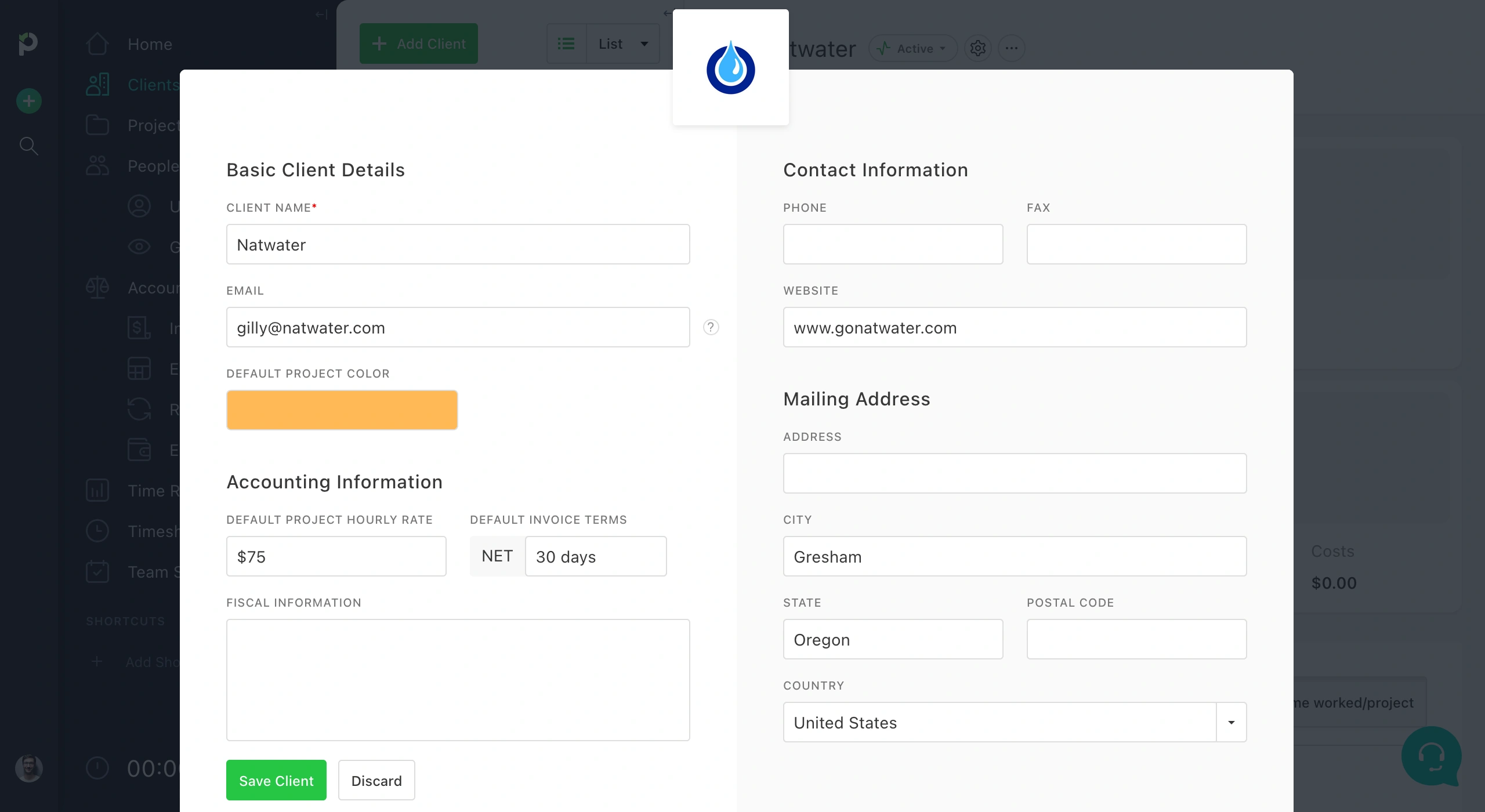Click the Save Client button

[276, 780]
